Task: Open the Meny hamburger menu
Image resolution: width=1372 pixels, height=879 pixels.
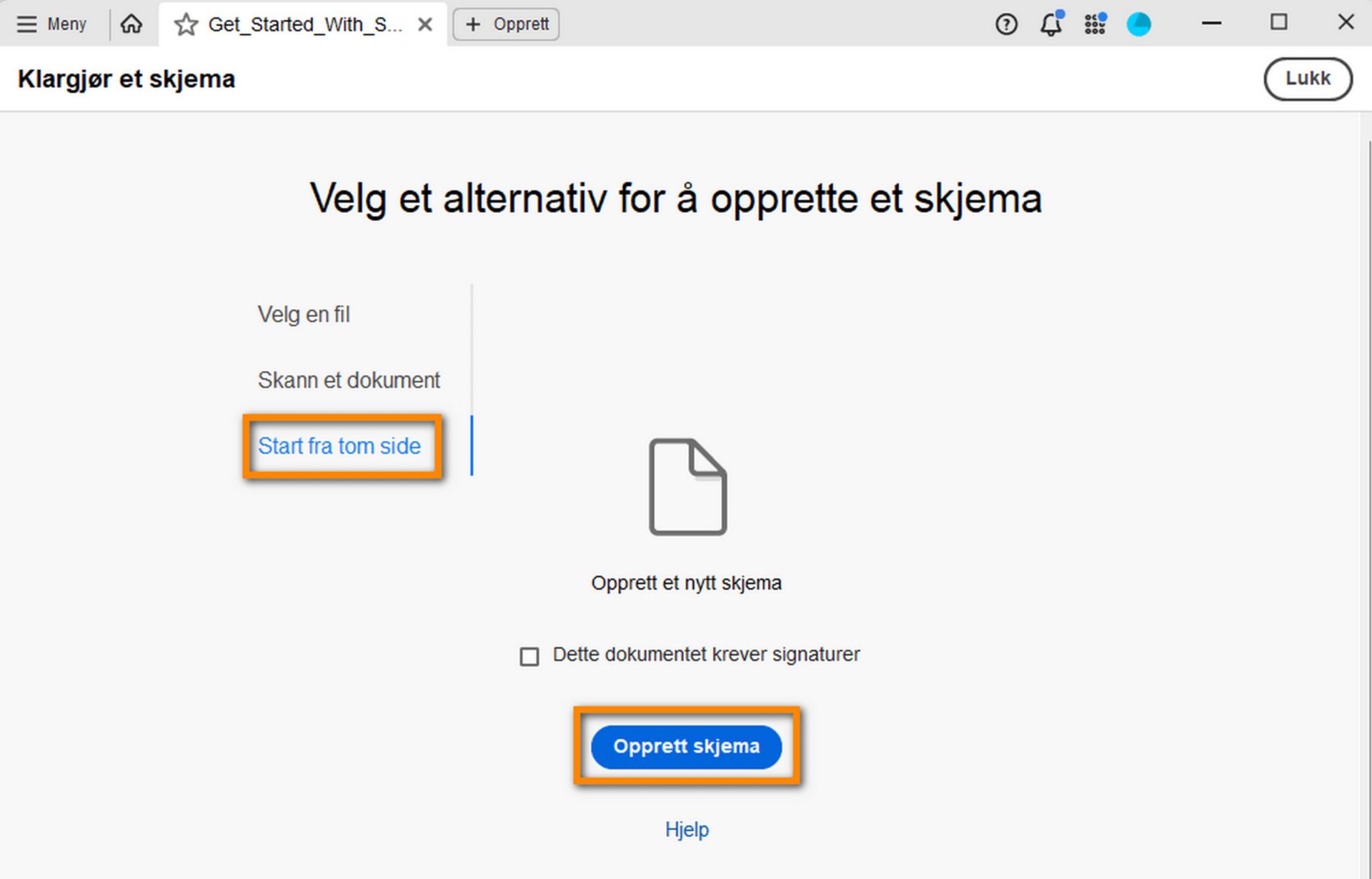Action: (x=27, y=24)
